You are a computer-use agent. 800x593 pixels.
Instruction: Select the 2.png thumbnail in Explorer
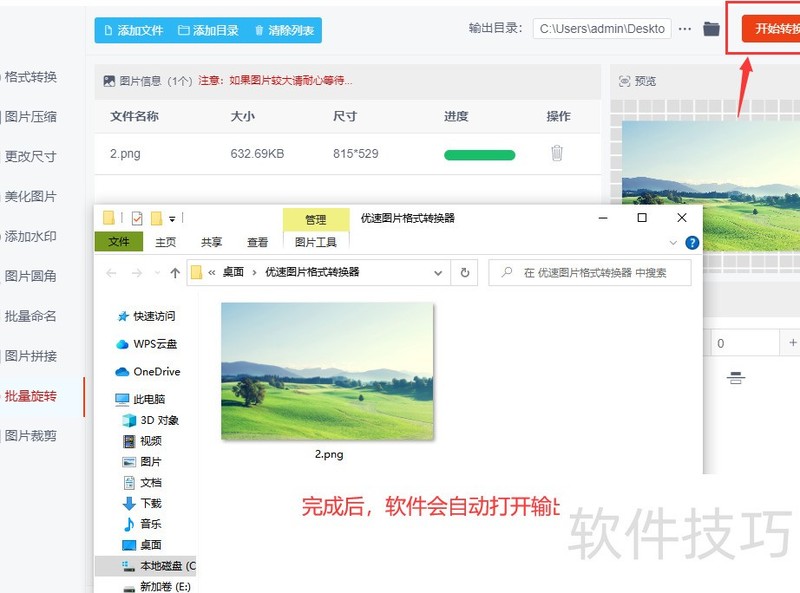[327, 371]
